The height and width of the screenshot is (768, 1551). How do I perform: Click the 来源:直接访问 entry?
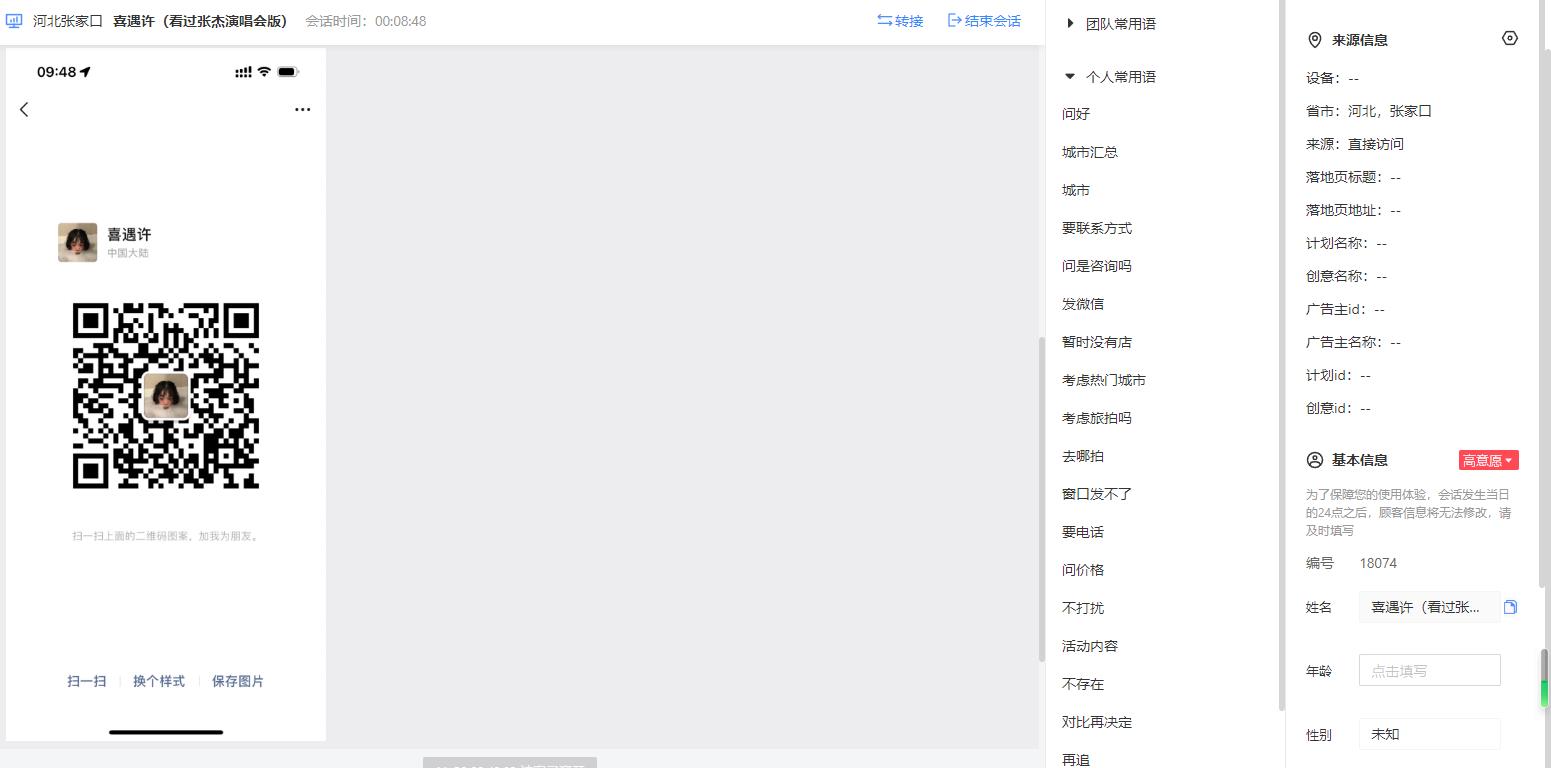click(1355, 144)
